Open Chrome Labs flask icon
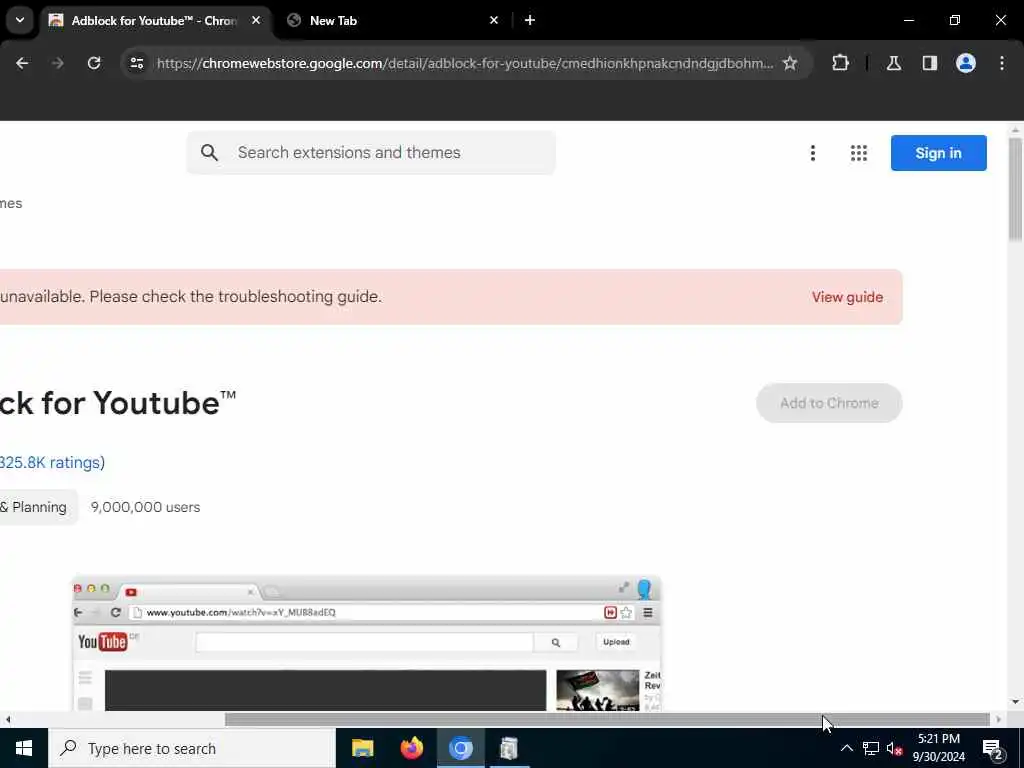The width and height of the screenshot is (1024, 768). coord(894,63)
